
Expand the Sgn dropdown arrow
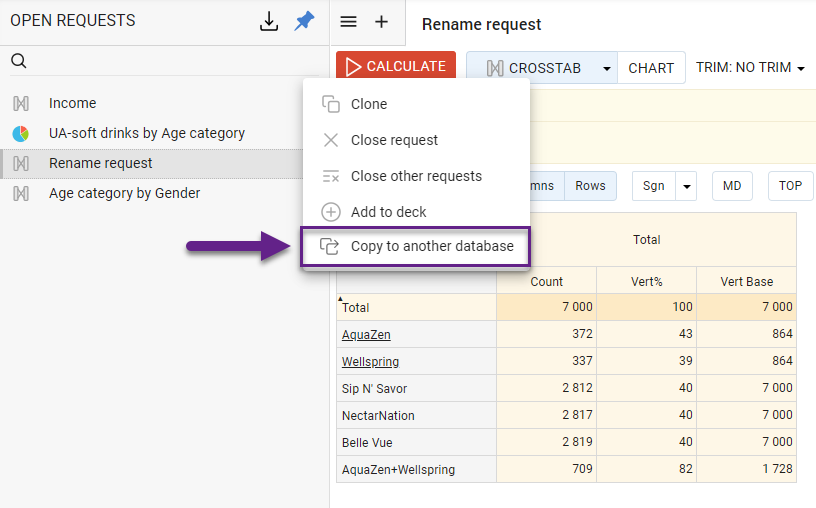point(686,186)
